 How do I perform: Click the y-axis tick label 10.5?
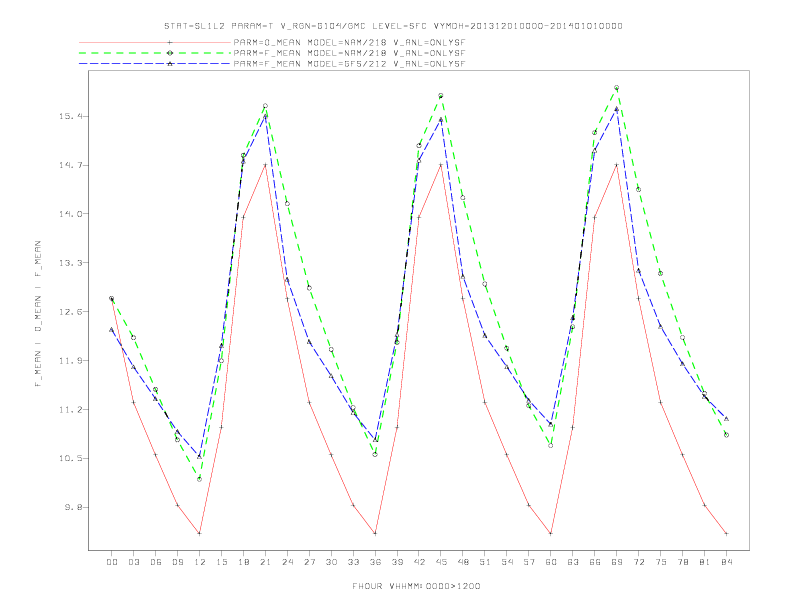[71, 458]
